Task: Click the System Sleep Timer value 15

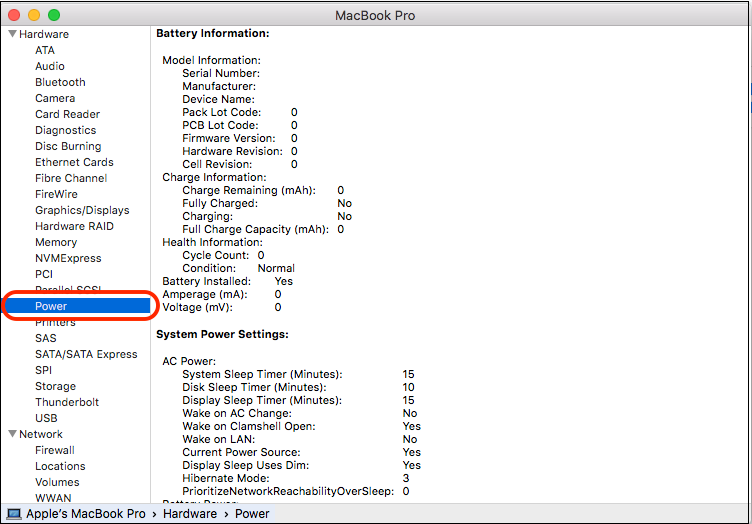Action: (408, 374)
